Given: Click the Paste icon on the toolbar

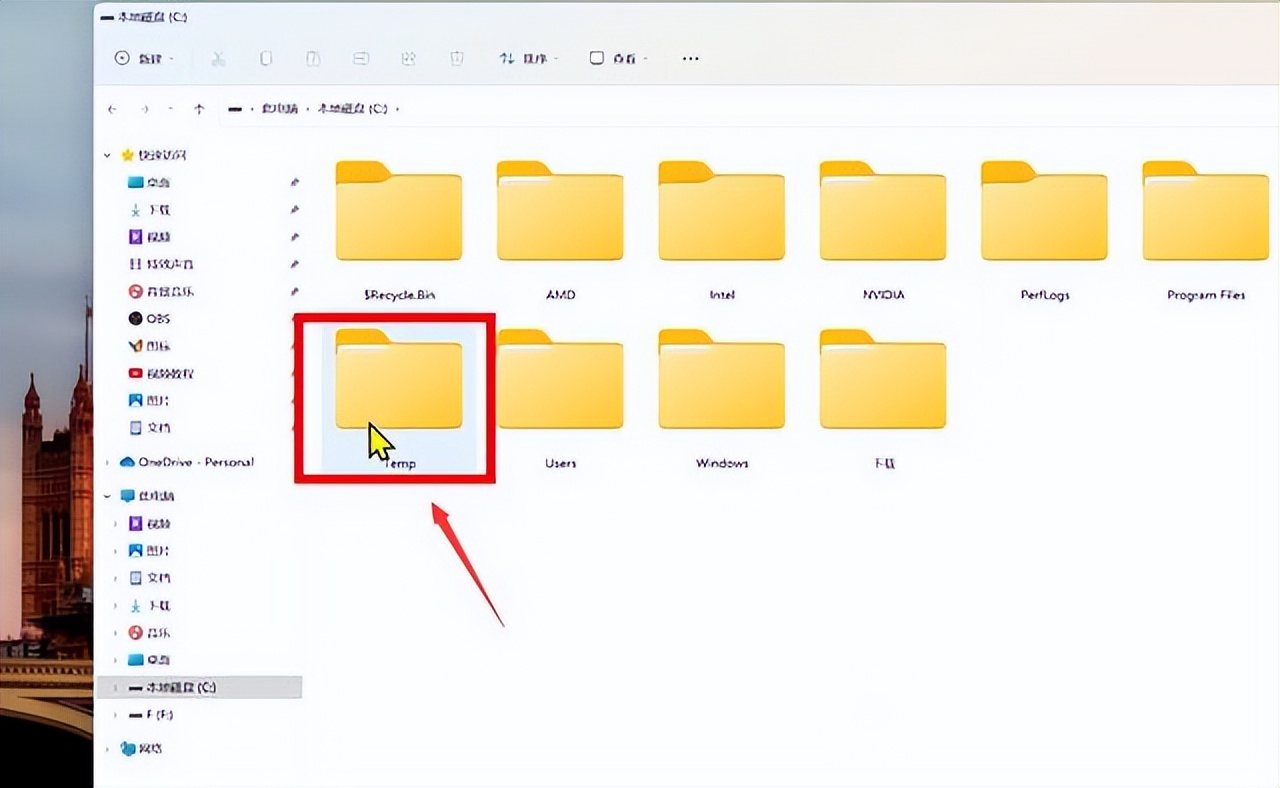Looking at the screenshot, I should tap(313, 58).
